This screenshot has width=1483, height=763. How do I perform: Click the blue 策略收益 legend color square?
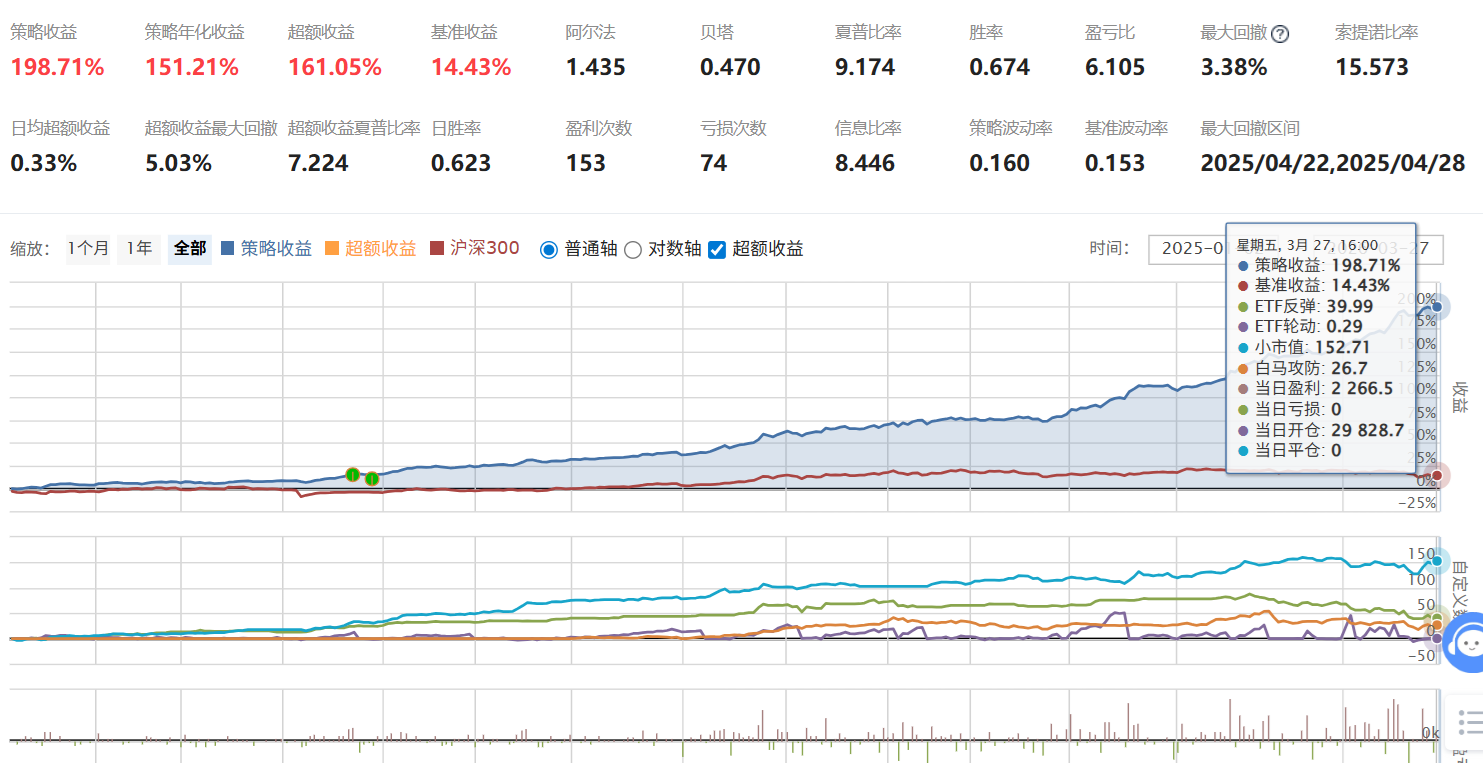pyautogui.click(x=228, y=248)
